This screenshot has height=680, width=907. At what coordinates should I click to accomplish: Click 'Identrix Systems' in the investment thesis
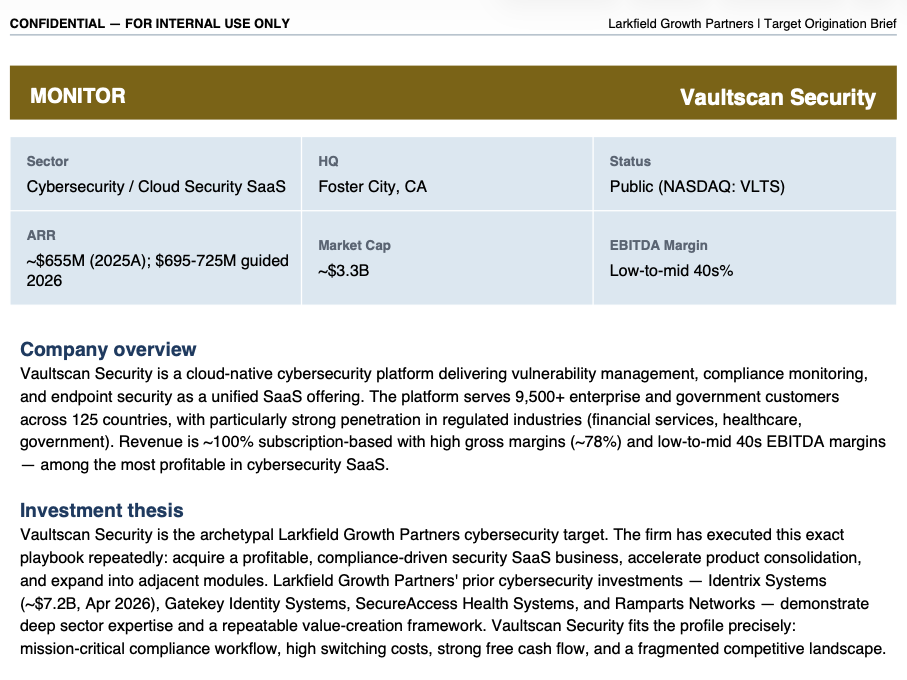pos(767,581)
